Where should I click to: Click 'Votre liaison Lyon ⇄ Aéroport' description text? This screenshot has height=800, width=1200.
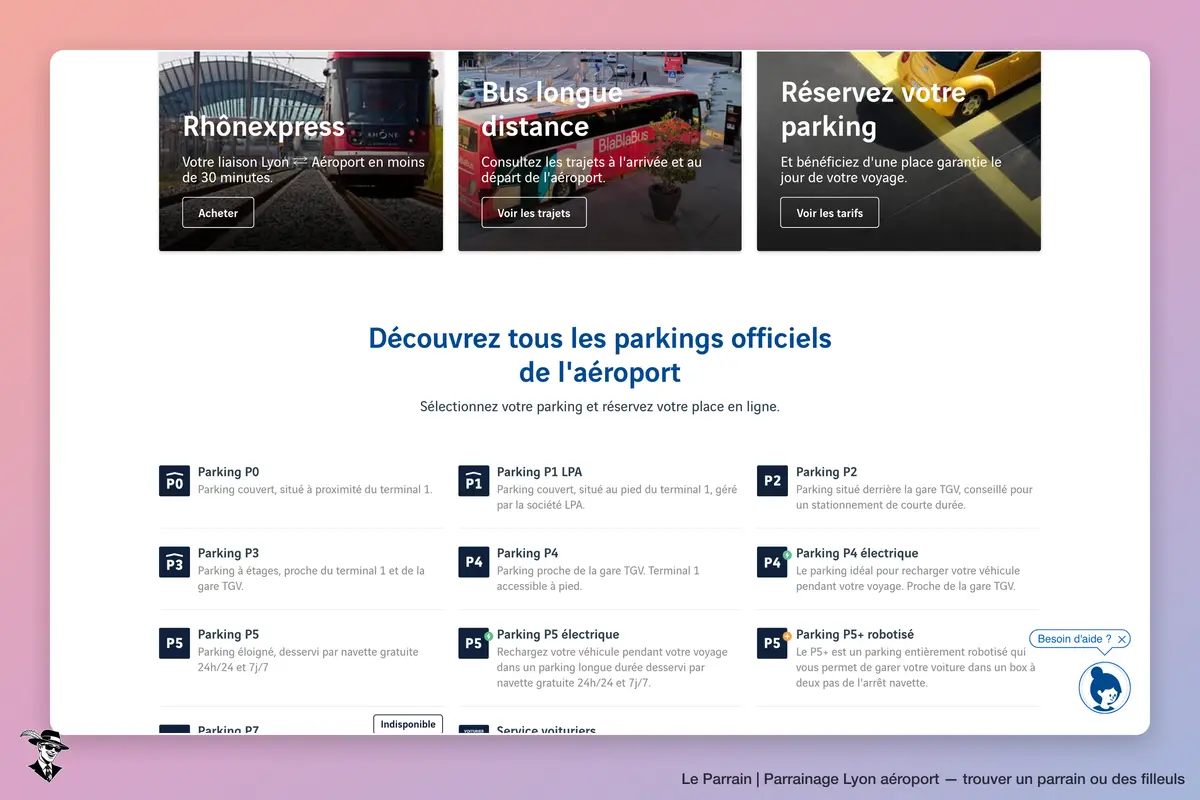(x=303, y=170)
